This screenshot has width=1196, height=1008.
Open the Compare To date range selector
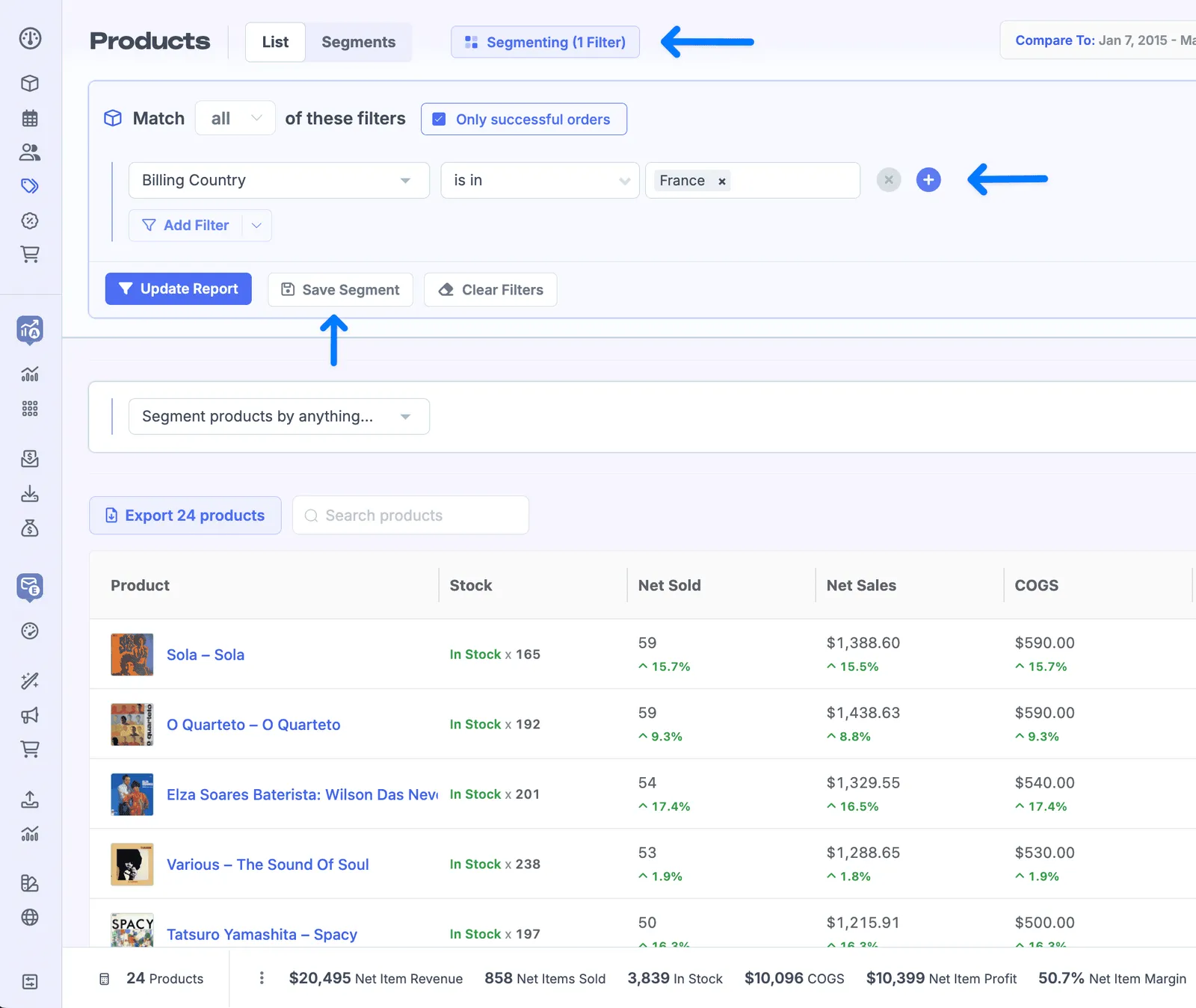tap(1099, 40)
